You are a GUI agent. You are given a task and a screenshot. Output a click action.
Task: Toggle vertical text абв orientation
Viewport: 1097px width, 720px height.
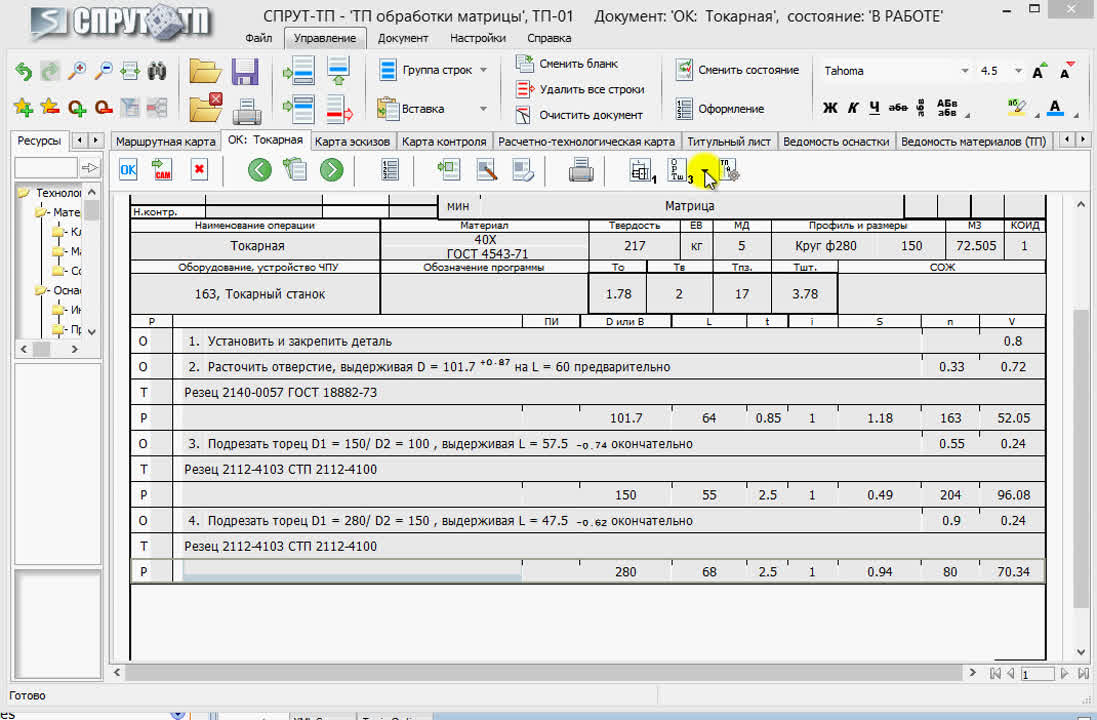pyautogui.click(x=921, y=107)
